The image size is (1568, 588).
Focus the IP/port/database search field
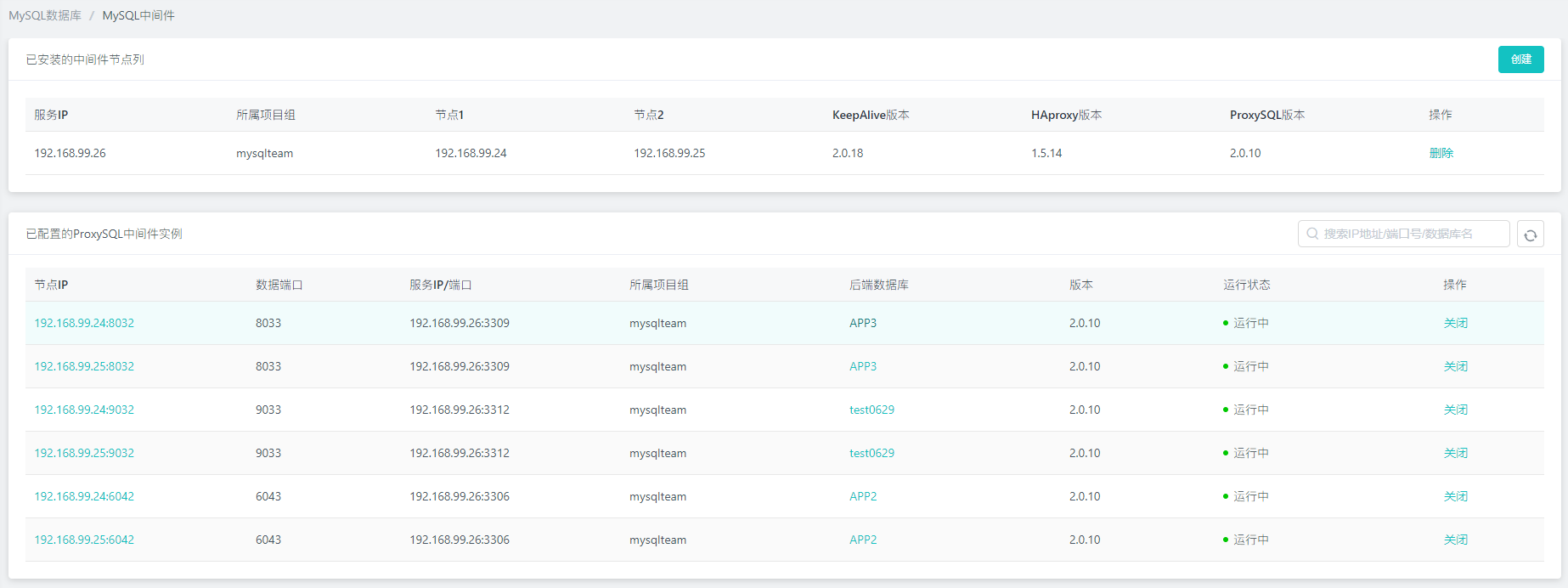tap(1410, 234)
